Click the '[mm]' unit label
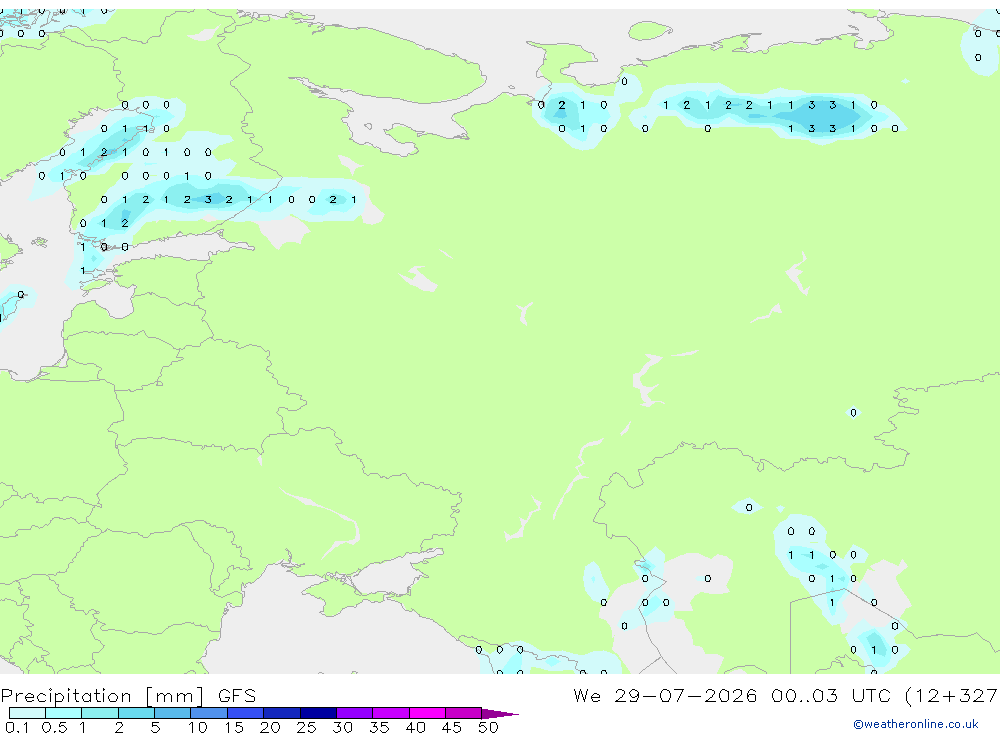 click(175, 696)
